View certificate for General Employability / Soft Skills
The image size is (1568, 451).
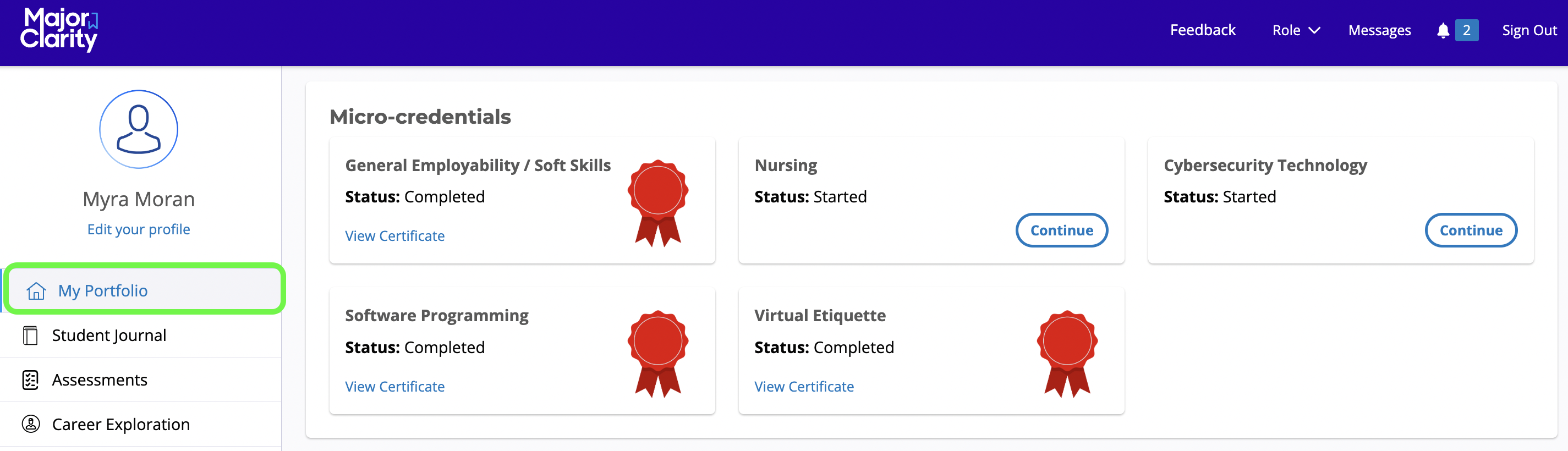coord(394,235)
